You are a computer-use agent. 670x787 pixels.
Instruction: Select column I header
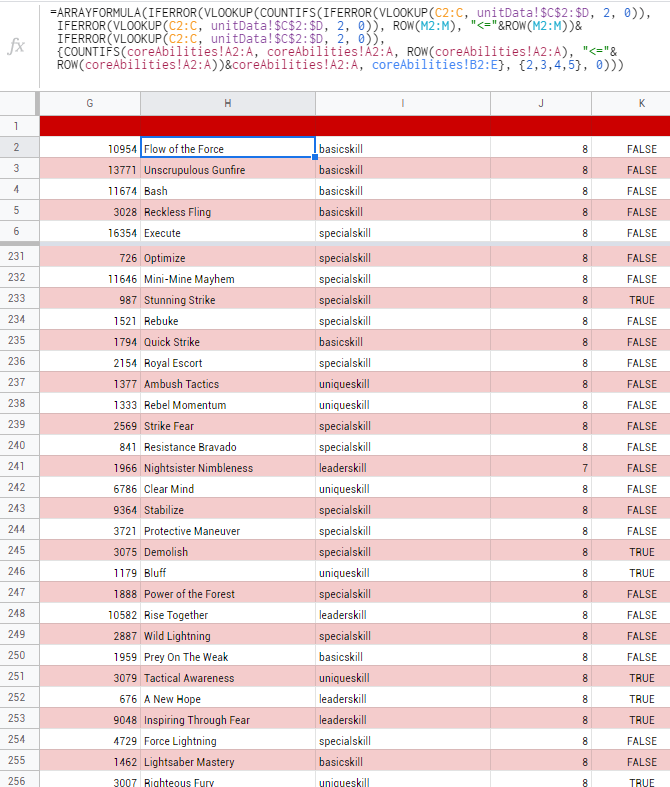click(x=403, y=103)
